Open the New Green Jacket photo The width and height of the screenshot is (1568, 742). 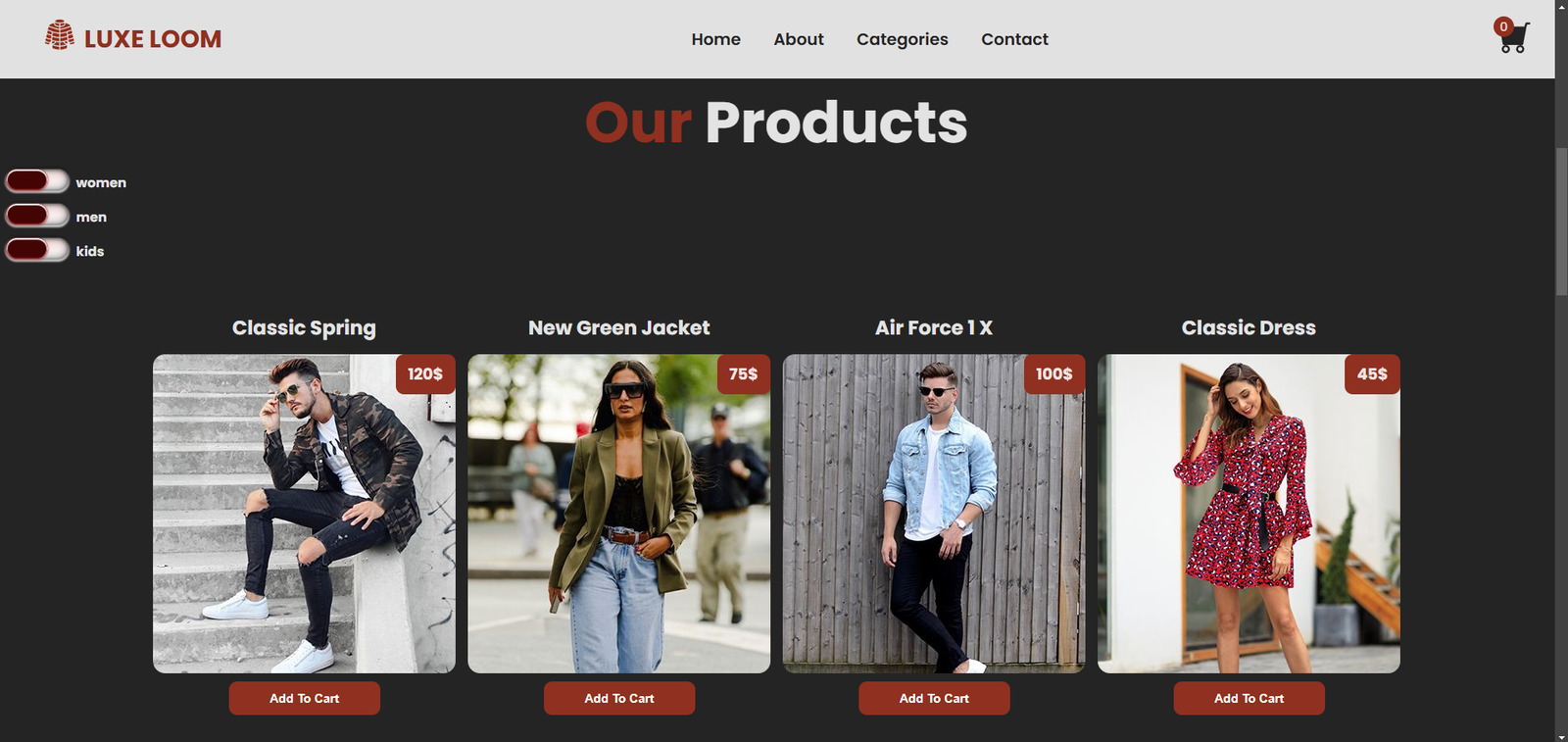(619, 514)
